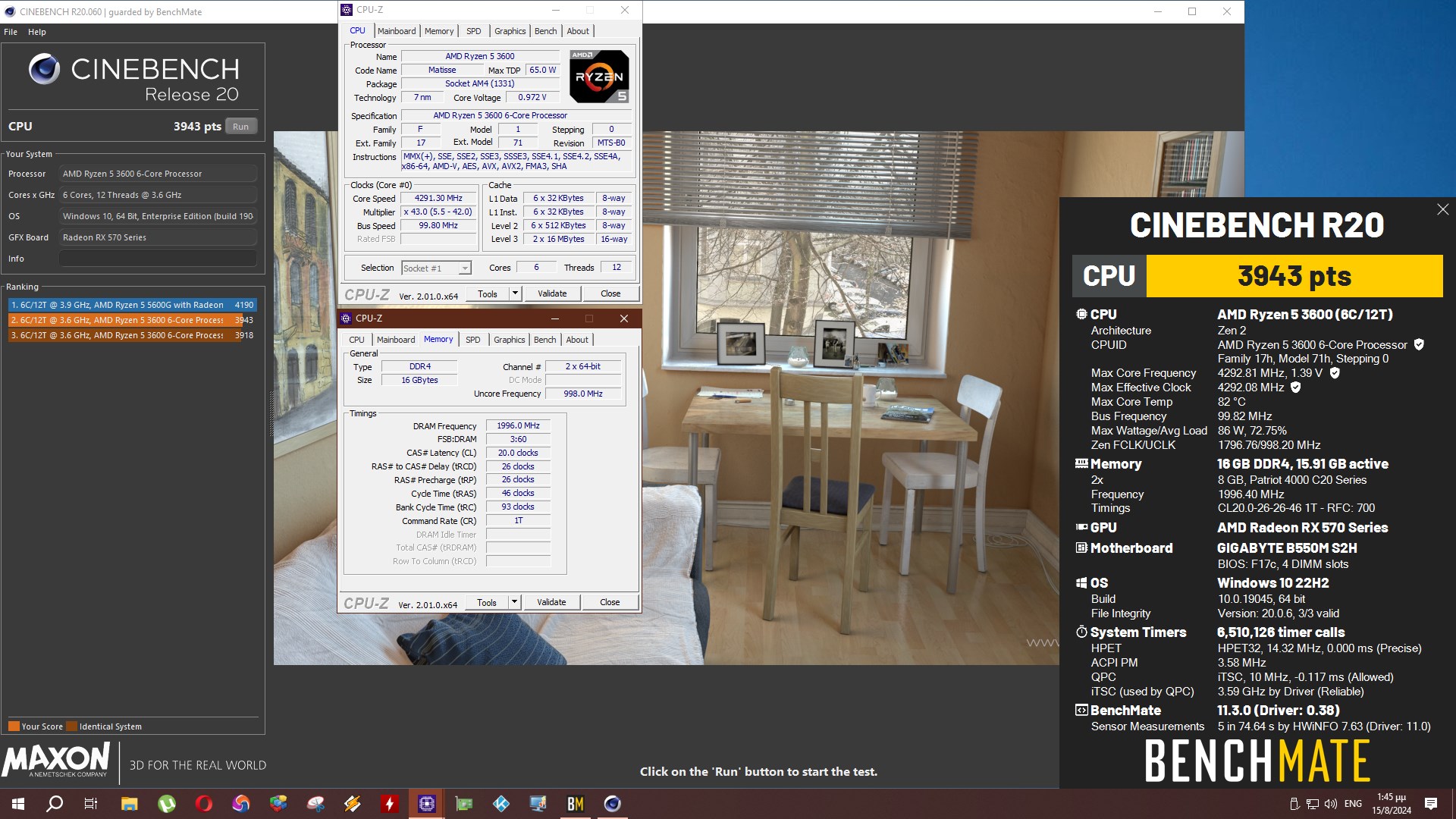The image size is (1456, 819).
Task: Open Graphics tab in top CPU-Z window
Action: point(510,31)
